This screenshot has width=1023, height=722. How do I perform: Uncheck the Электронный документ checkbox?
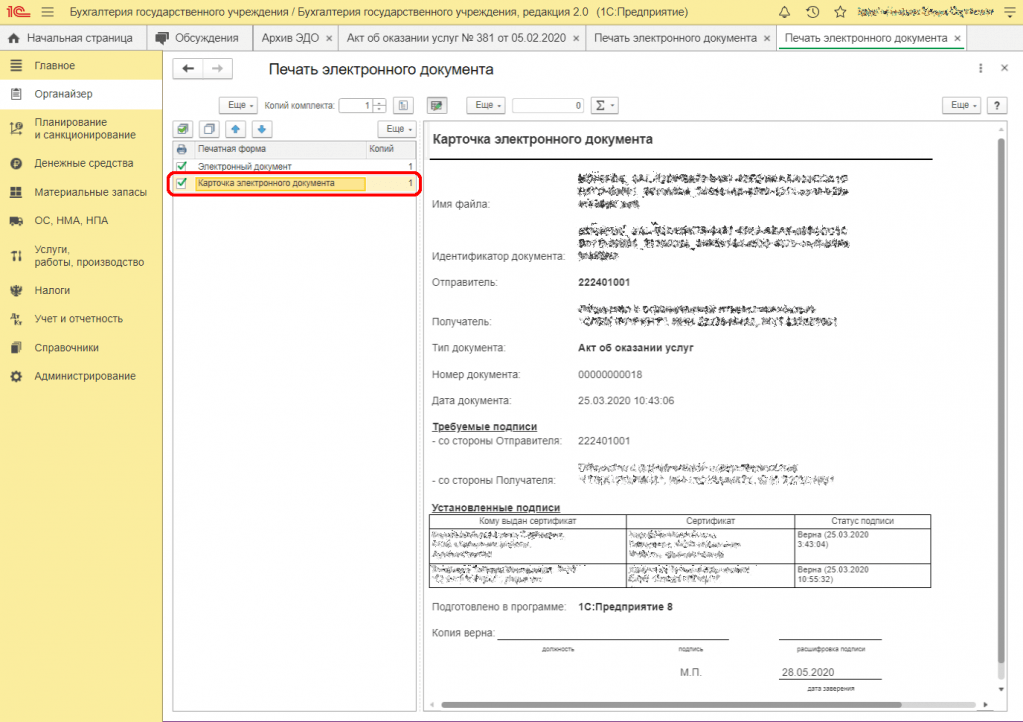click(x=182, y=166)
